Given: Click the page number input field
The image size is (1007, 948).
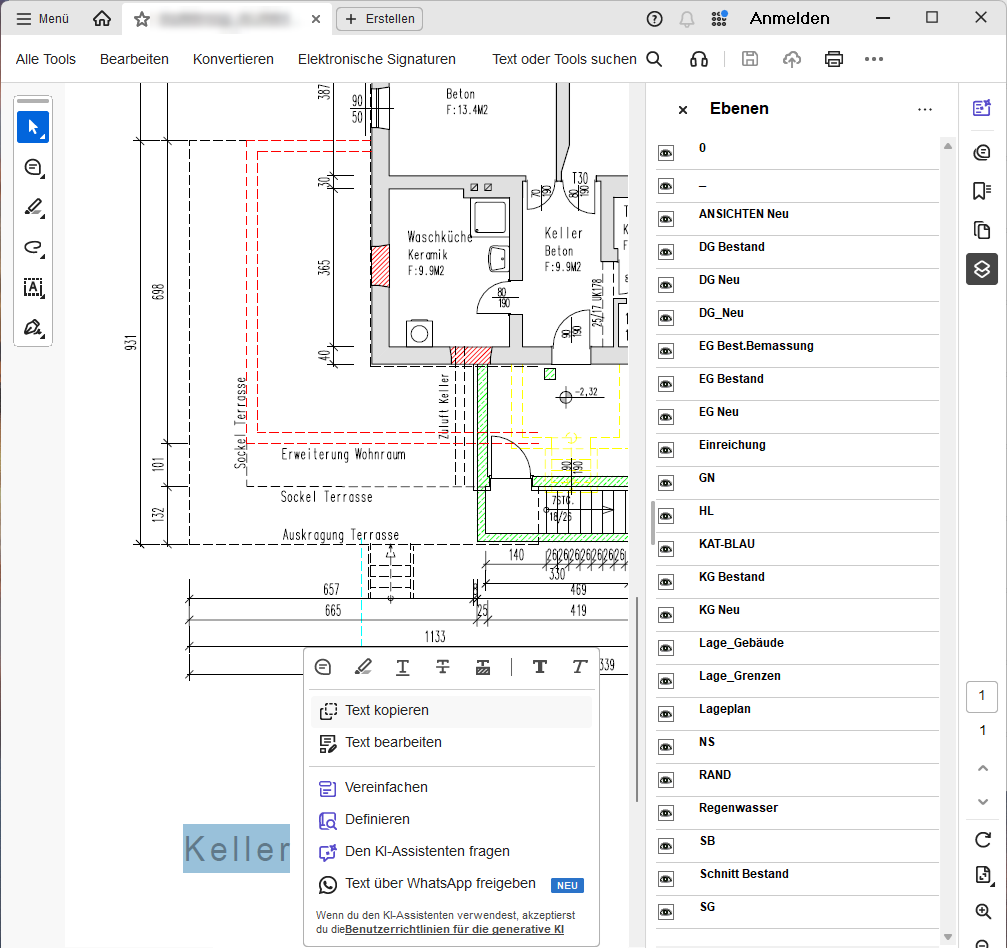Looking at the screenshot, I should pos(982,696).
